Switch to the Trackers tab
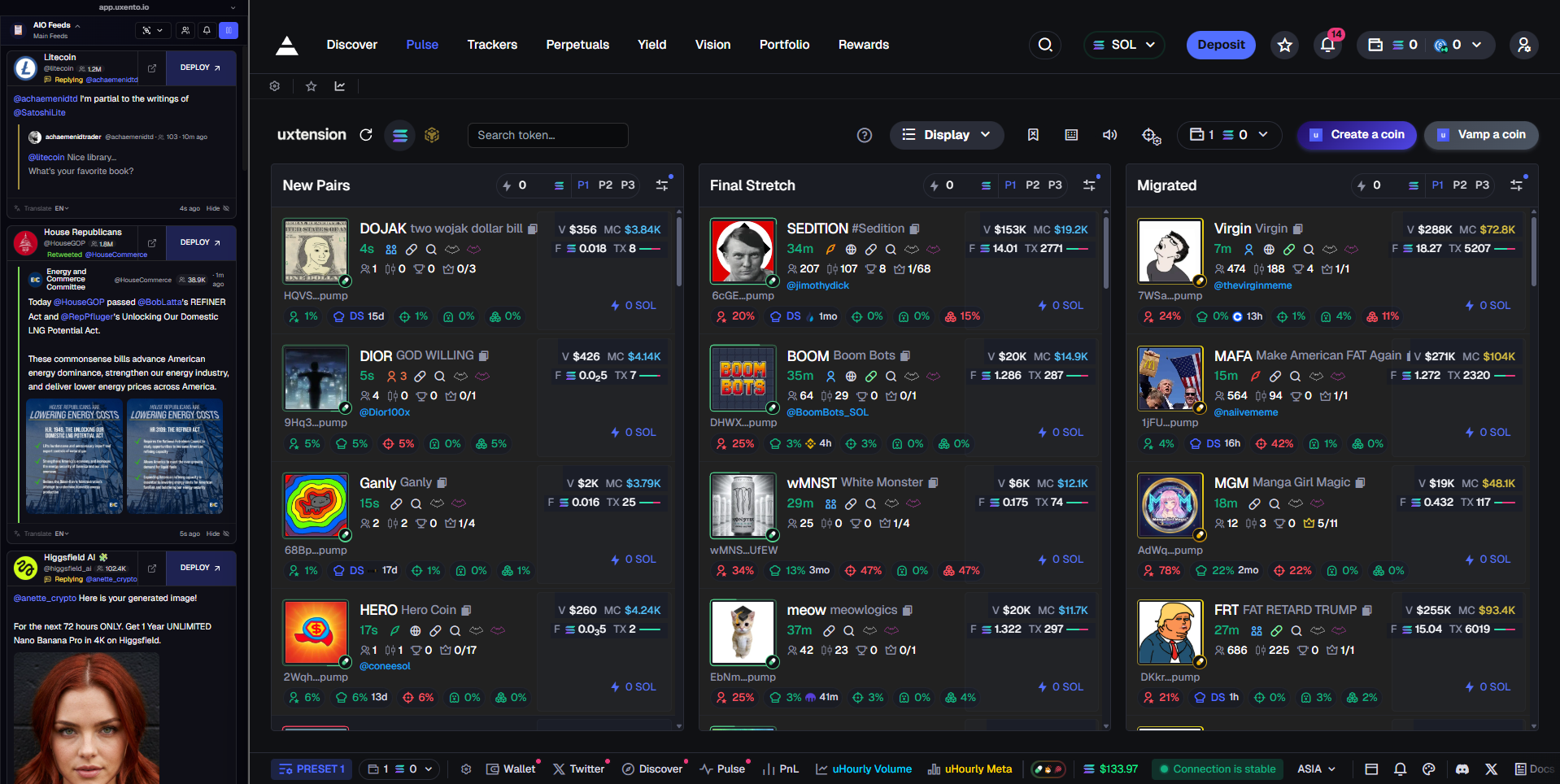 coord(491,45)
